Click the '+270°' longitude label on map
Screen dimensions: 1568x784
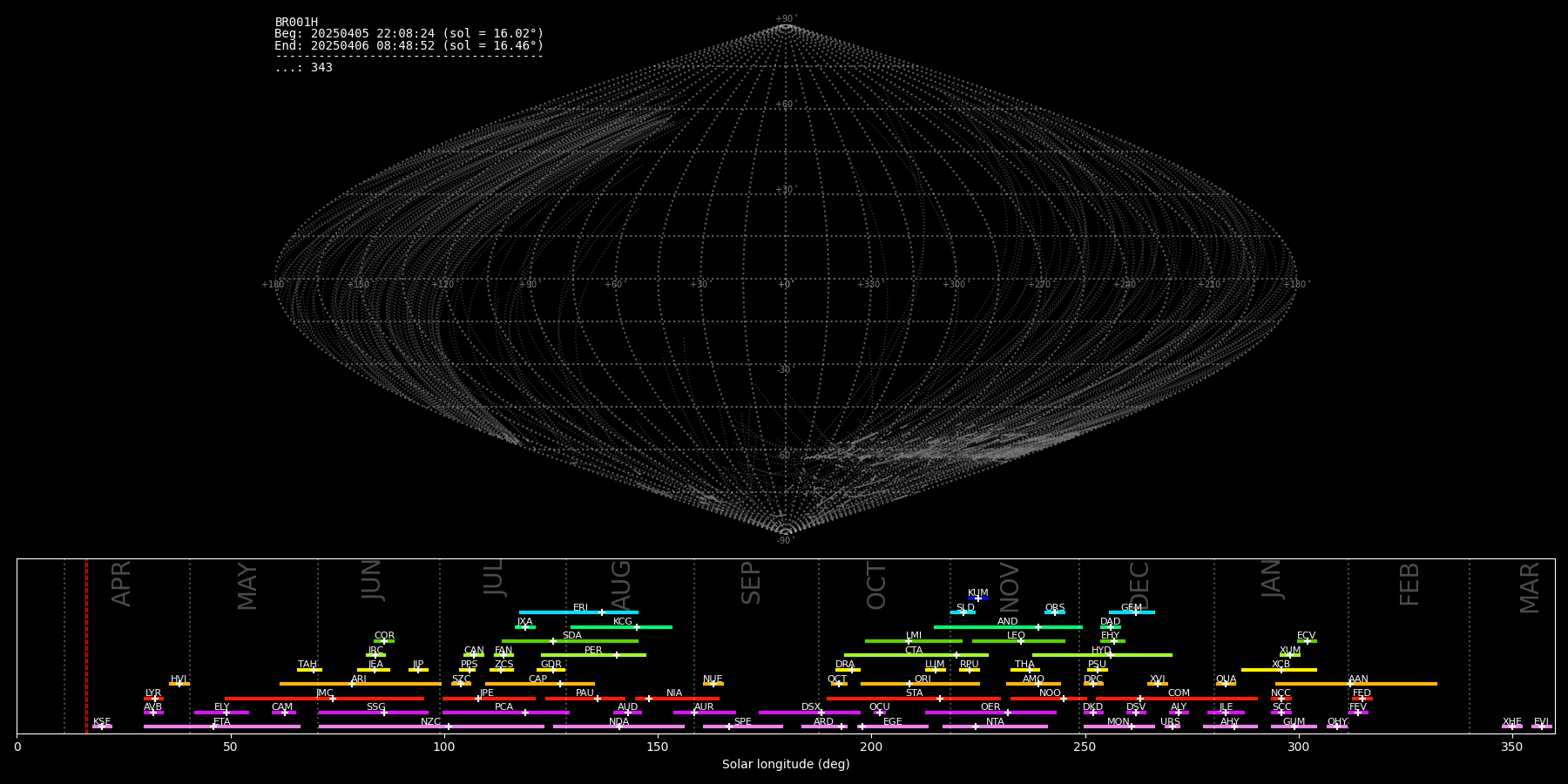1039,285
